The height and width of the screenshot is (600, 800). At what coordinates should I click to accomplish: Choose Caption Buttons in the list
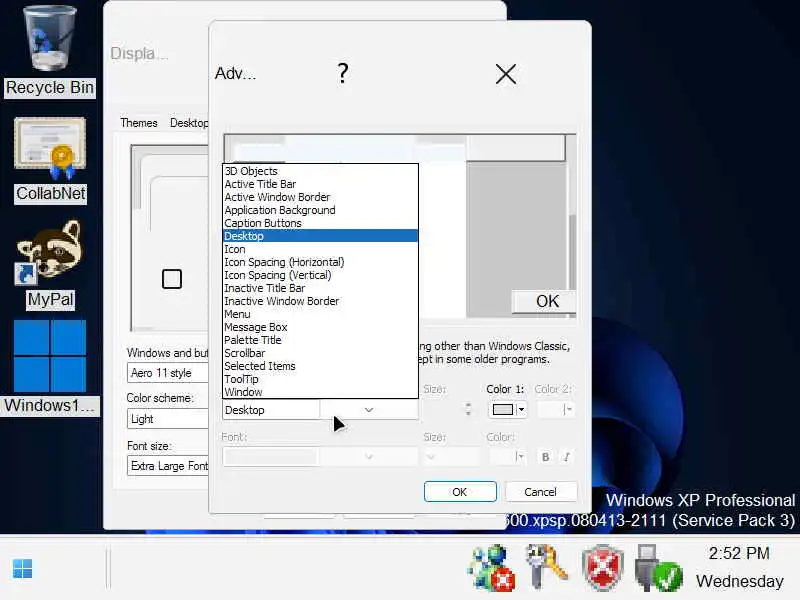tap(320, 223)
